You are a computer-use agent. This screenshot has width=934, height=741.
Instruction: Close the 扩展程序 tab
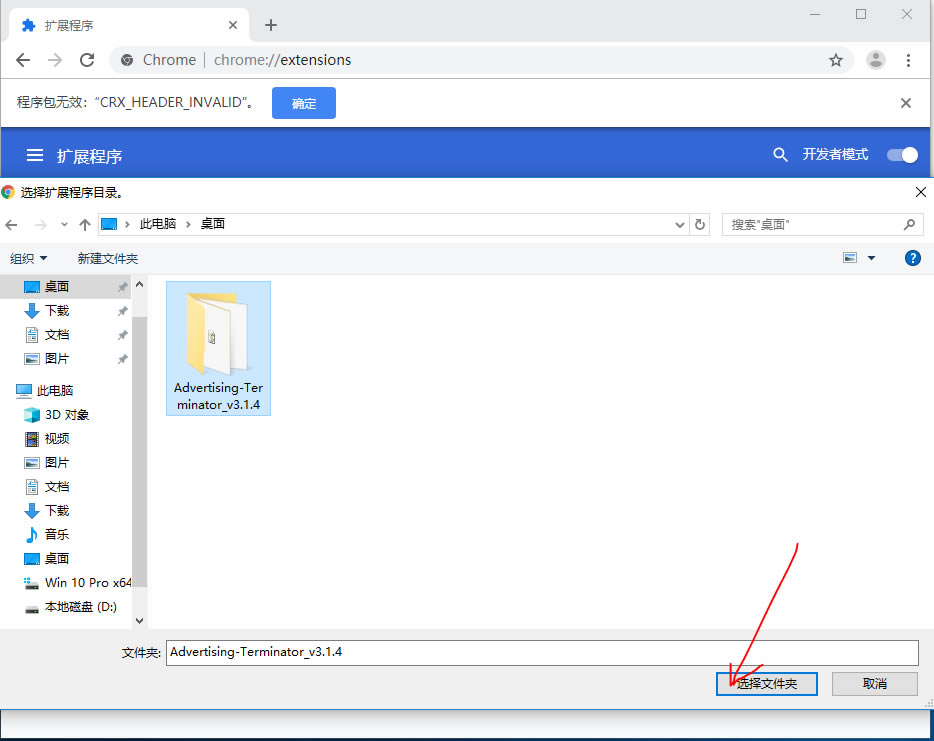pos(233,25)
